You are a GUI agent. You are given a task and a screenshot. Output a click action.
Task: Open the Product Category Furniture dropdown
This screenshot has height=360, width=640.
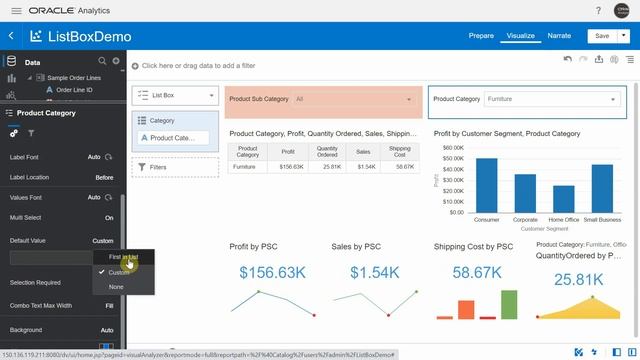[x=552, y=99]
